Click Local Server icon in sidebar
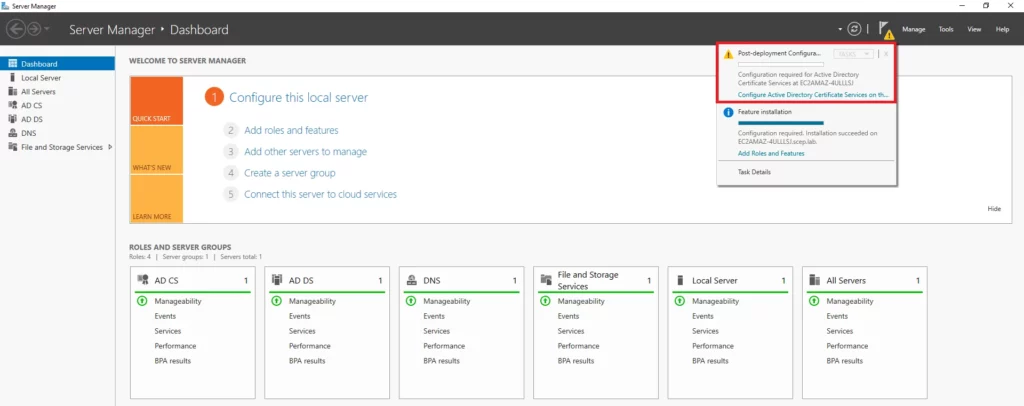 (12, 78)
